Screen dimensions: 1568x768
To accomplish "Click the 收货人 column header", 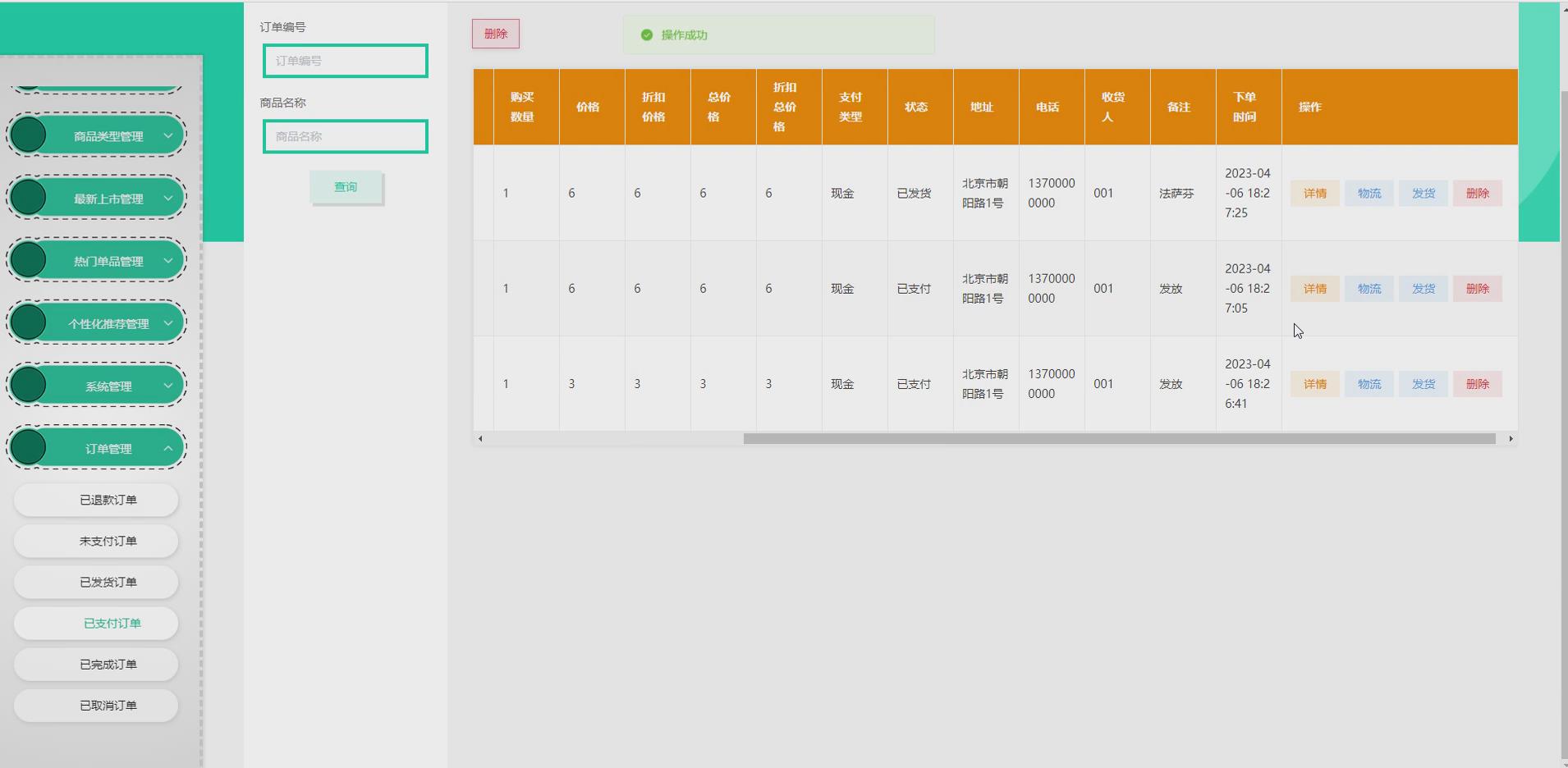I will coord(1117,107).
